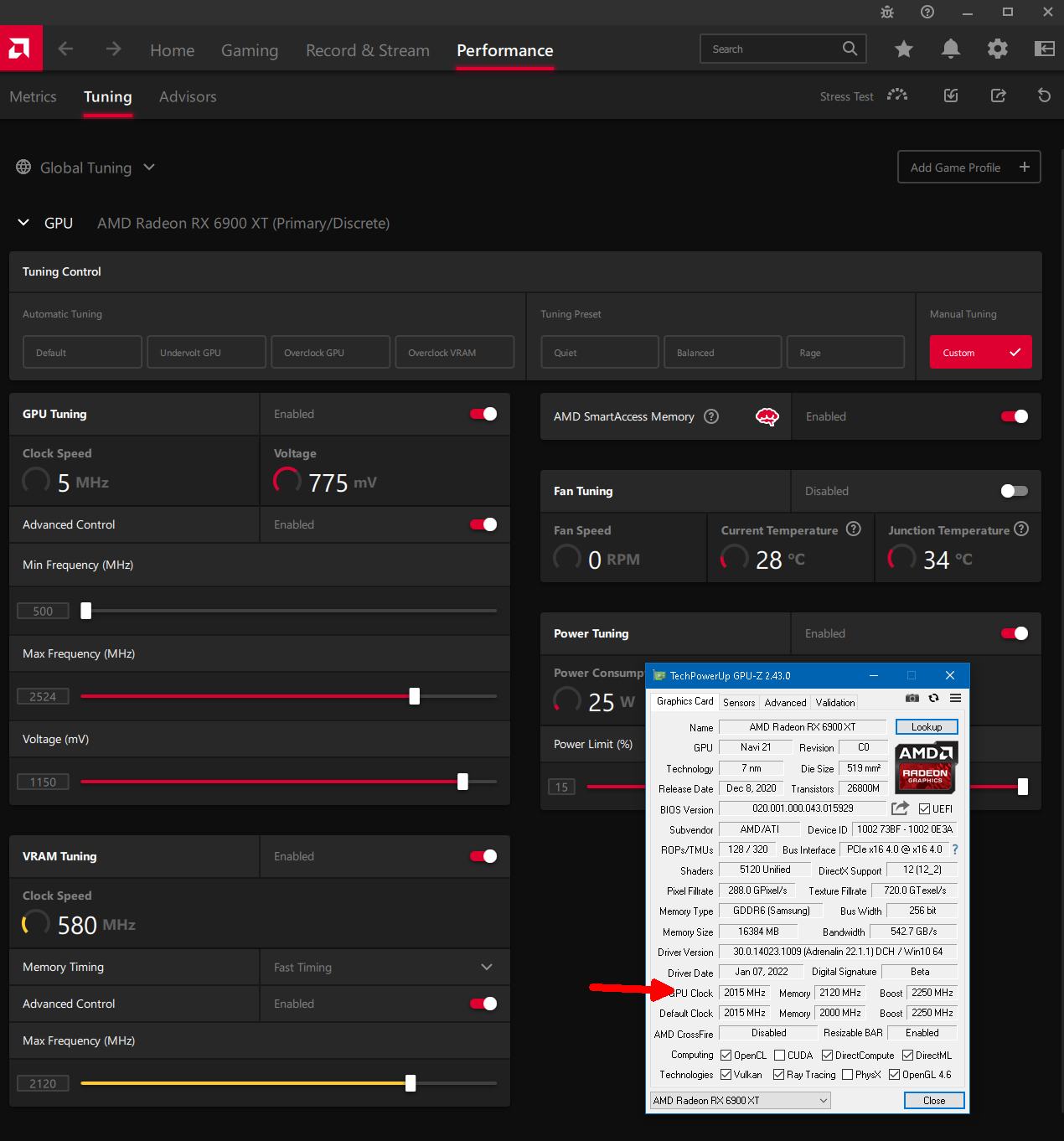
Task: Toggle VRAM Tuning switch
Action: click(484, 856)
